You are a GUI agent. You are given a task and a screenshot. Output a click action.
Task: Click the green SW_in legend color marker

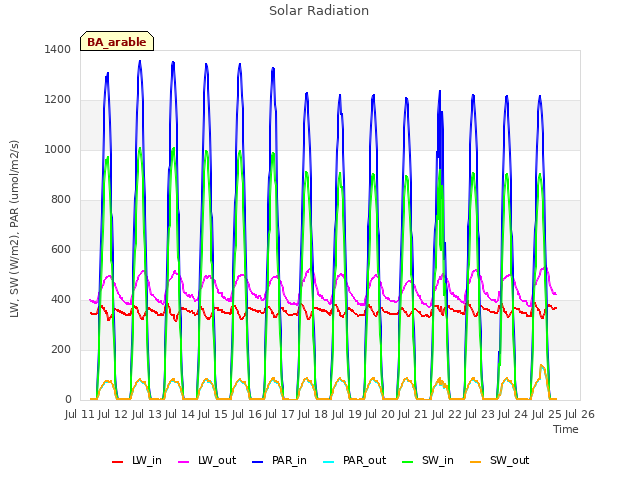[408, 462]
